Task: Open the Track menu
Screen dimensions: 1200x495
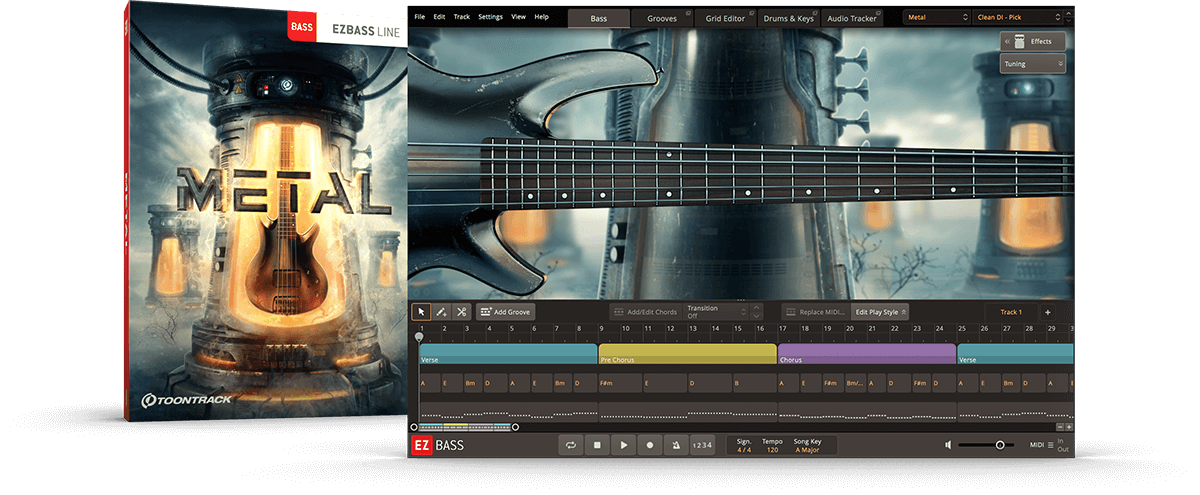Action: point(461,17)
